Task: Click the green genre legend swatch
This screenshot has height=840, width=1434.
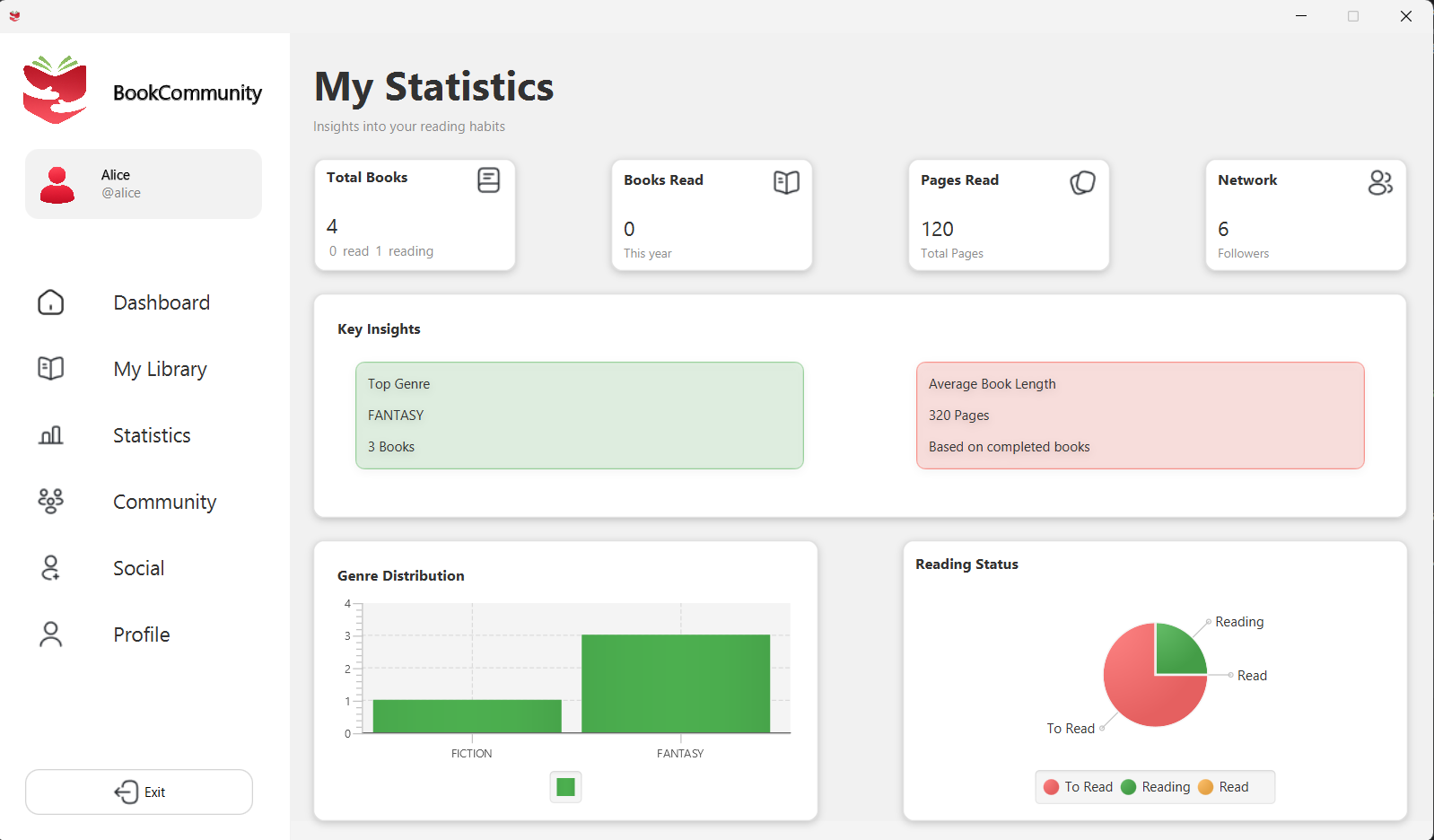Action: pos(565,787)
